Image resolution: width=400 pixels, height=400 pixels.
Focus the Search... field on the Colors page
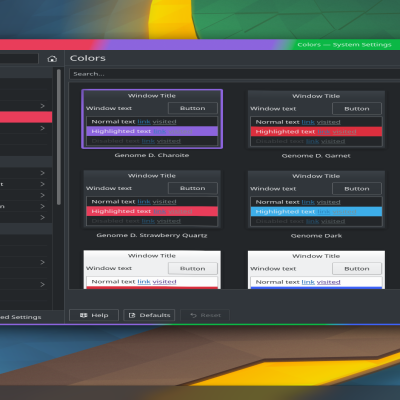(235, 74)
